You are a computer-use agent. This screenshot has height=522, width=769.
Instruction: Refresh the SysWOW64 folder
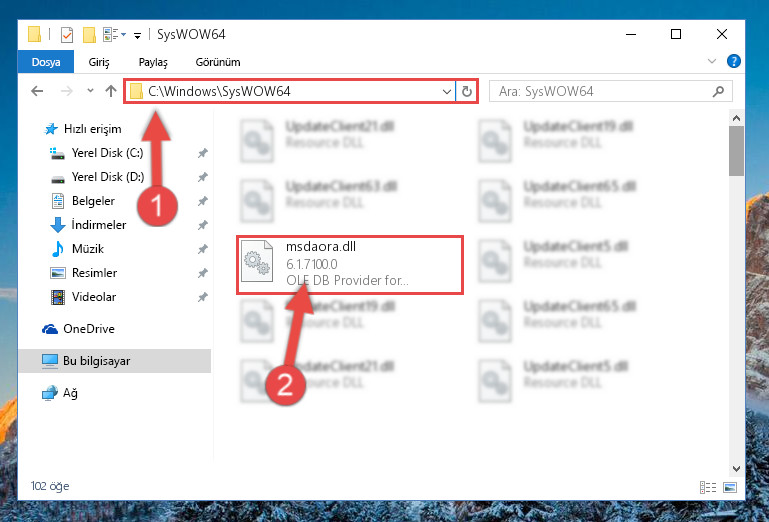pos(466,91)
